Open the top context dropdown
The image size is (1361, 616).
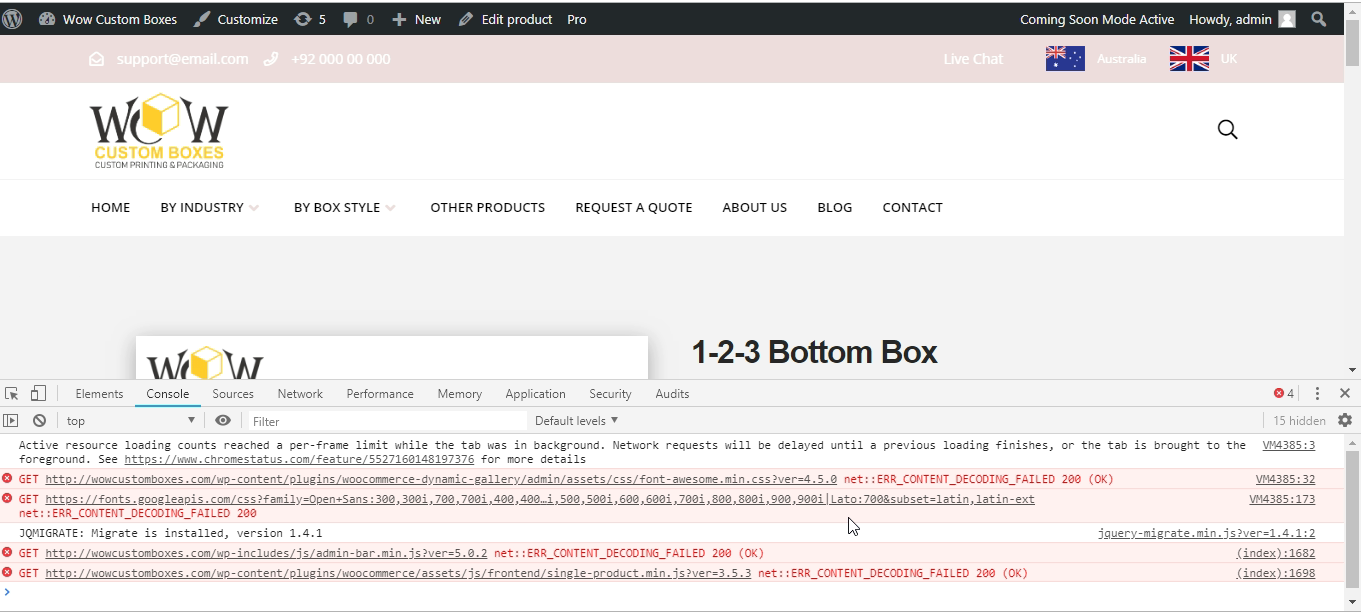tap(130, 421)
